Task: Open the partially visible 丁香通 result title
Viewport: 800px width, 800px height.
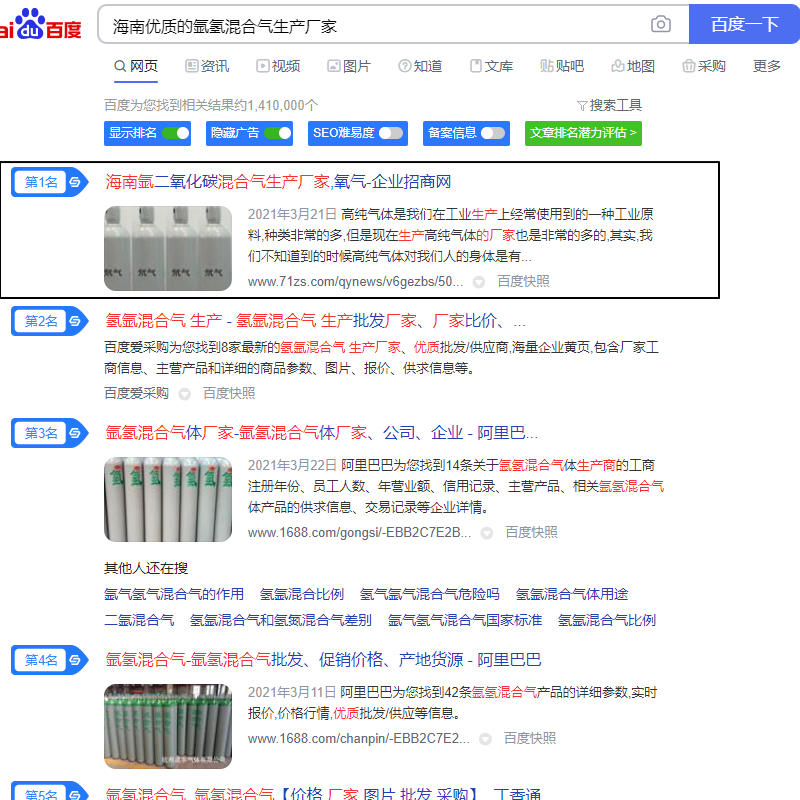Action: coord(323,793)
